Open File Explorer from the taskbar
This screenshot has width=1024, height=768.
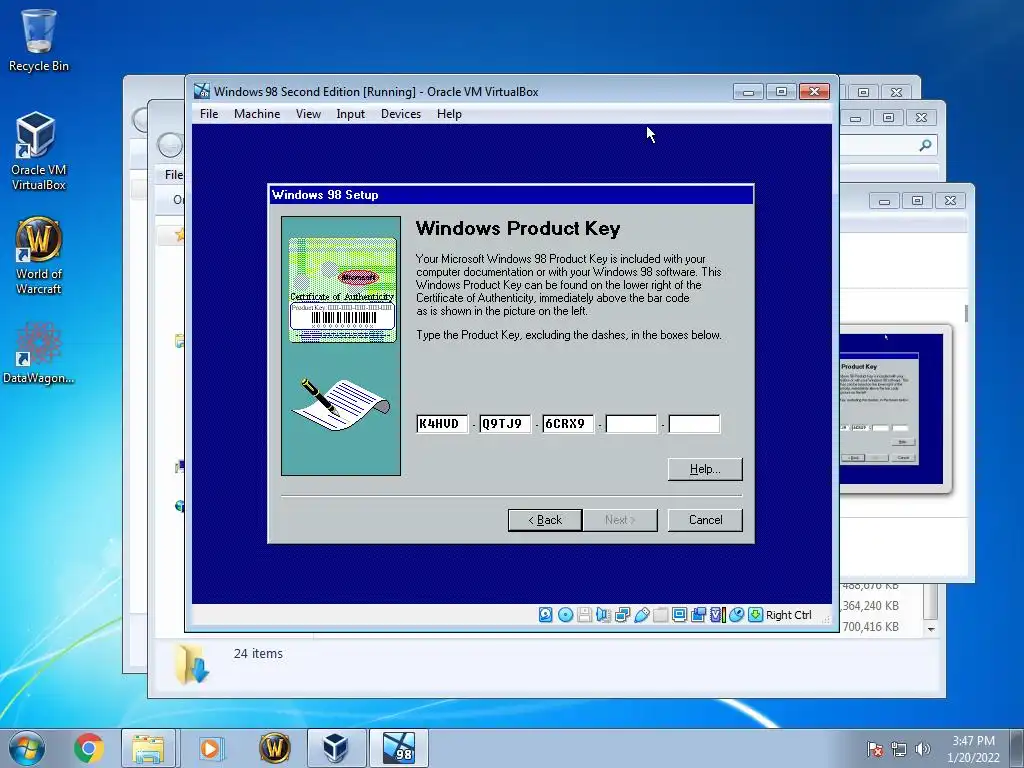pos(148,748)
